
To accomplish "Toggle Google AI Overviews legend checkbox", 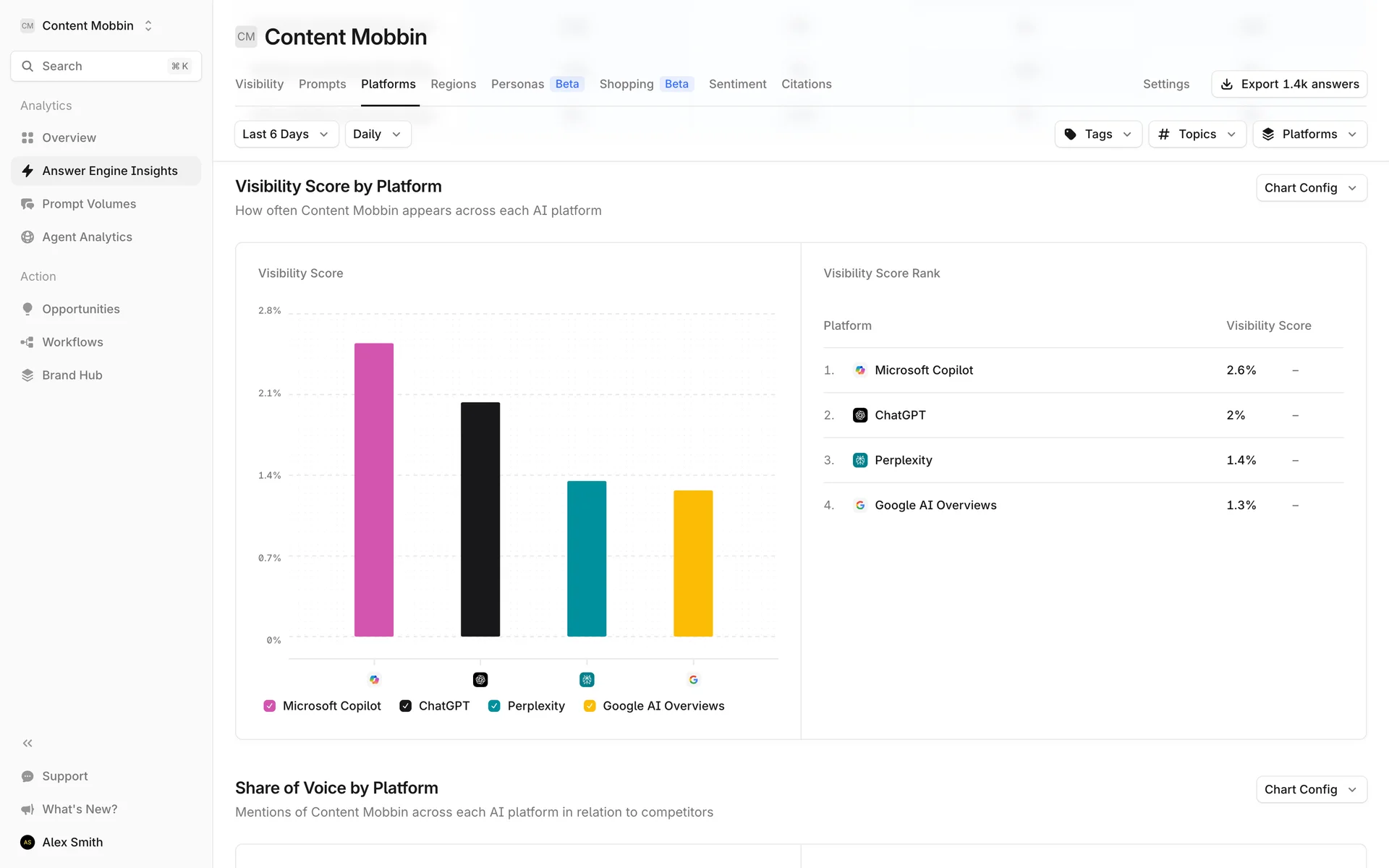I will (590, 706).
